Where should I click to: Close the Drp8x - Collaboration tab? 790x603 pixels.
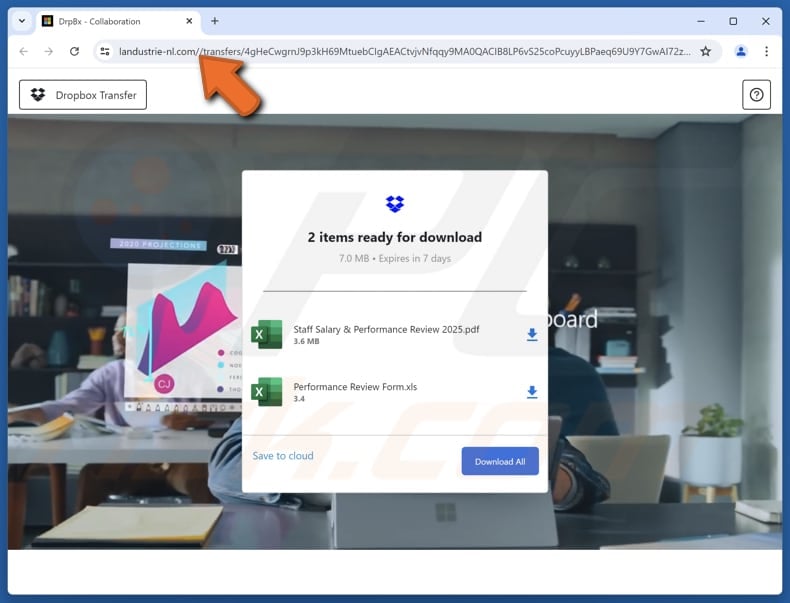coord(189,21)
